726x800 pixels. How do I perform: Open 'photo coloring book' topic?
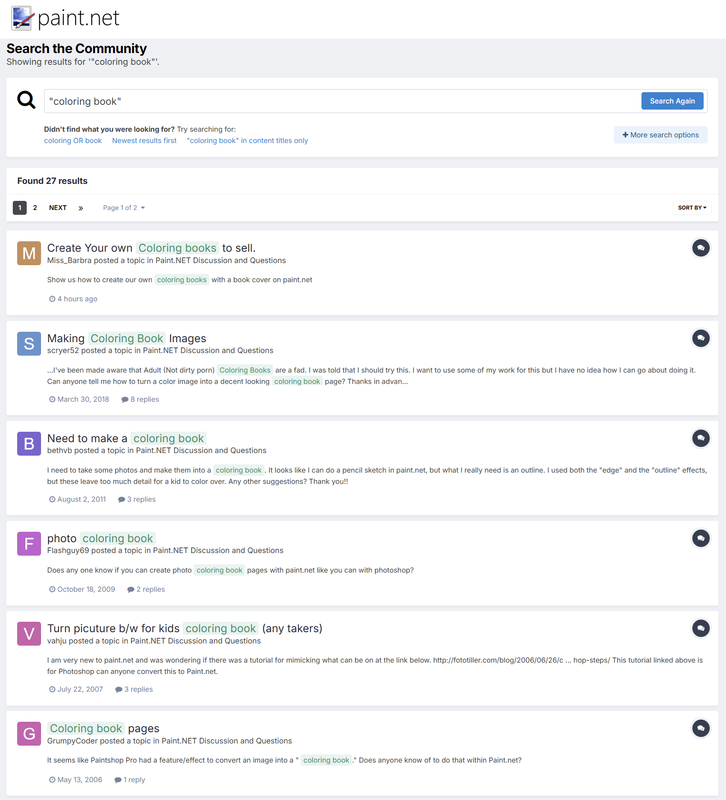[x=101, y=538]
